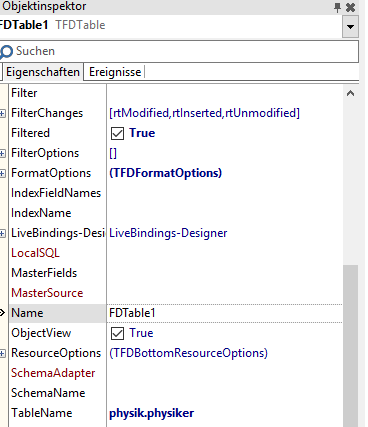Select the IndexFieldNames property
The width and height of the screenshot is (368, 427).
click(x=56, y=193)
